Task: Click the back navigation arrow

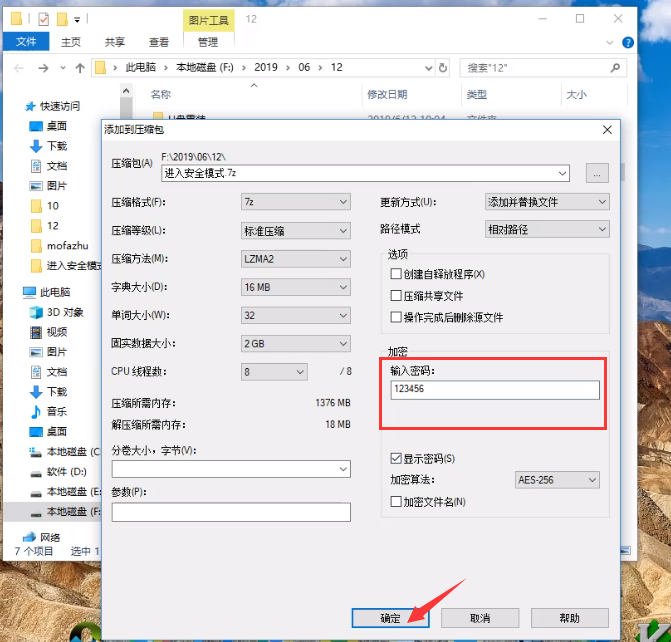Action: pos(17,68)
